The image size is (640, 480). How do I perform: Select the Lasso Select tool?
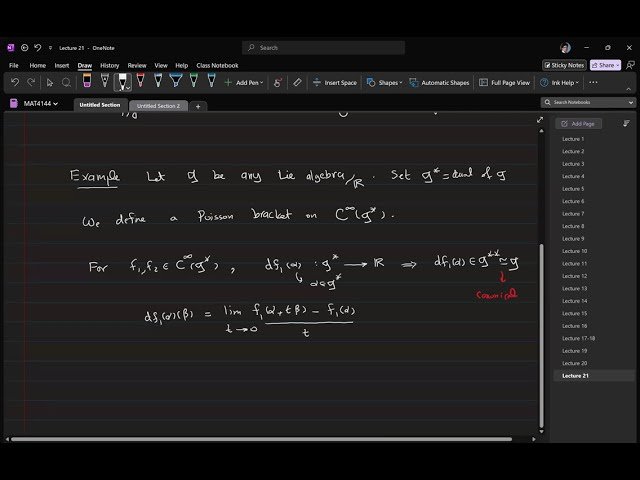click(x=66, y=83)
